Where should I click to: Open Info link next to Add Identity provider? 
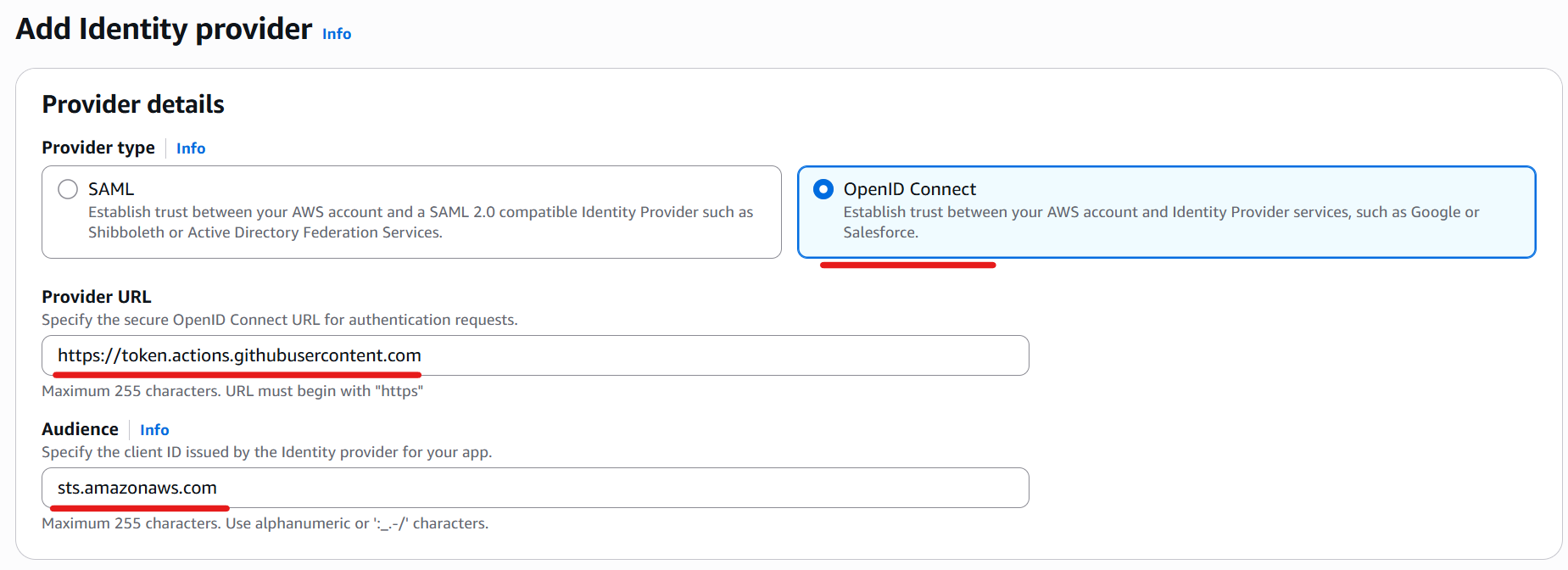click(x=337, y=34)
